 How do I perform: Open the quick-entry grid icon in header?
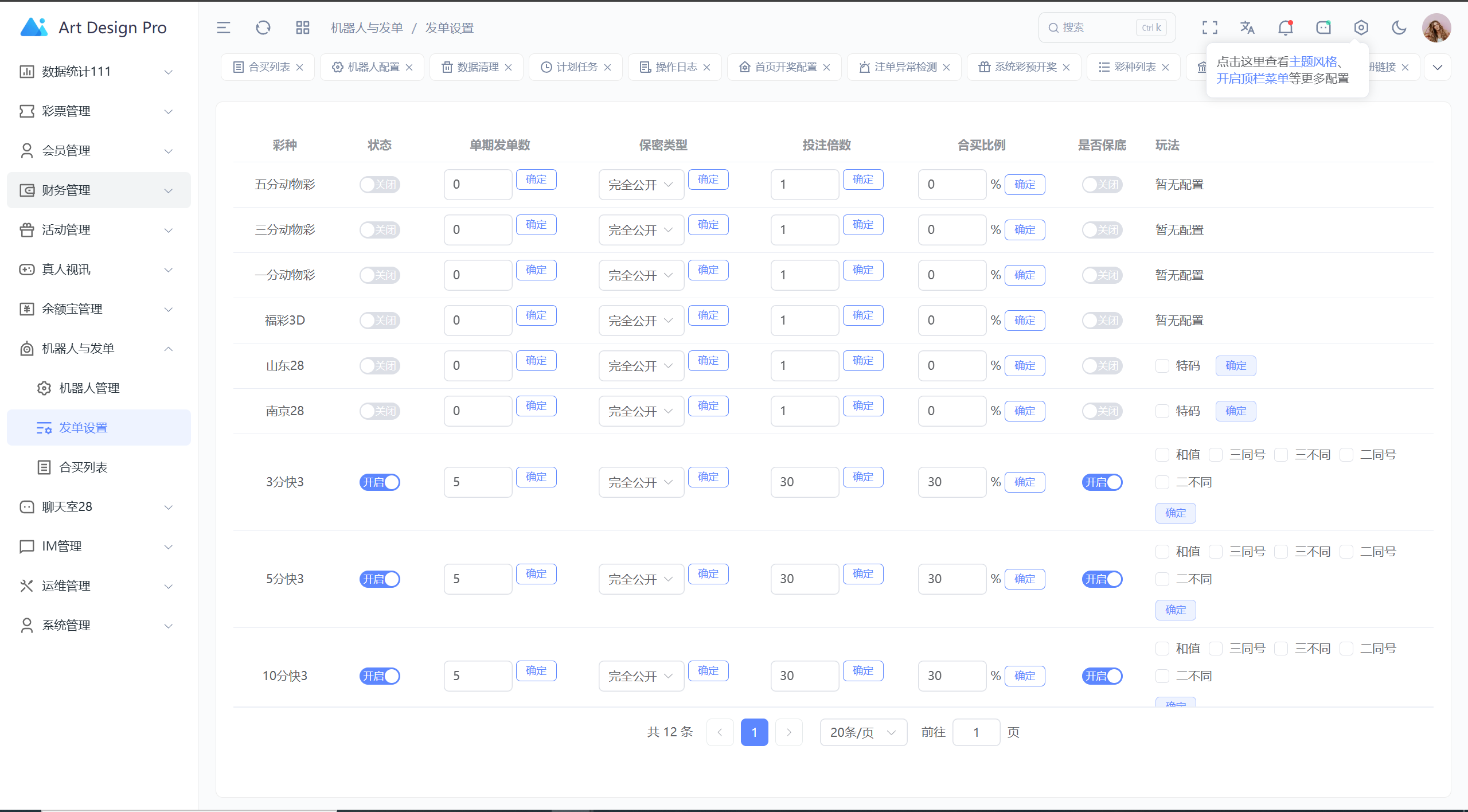302,28
